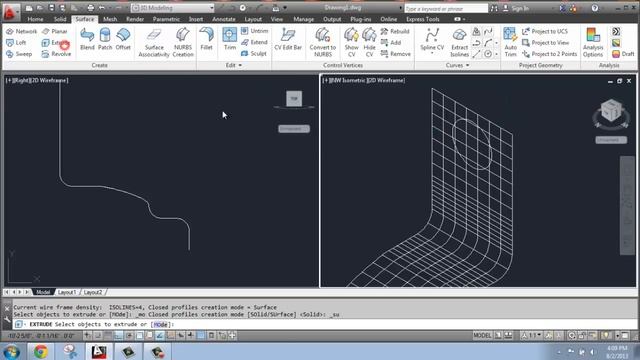Viewport: 640px width, 360px height.
Task: Open the Render ribbon tab
Action: tap(135, 19)
